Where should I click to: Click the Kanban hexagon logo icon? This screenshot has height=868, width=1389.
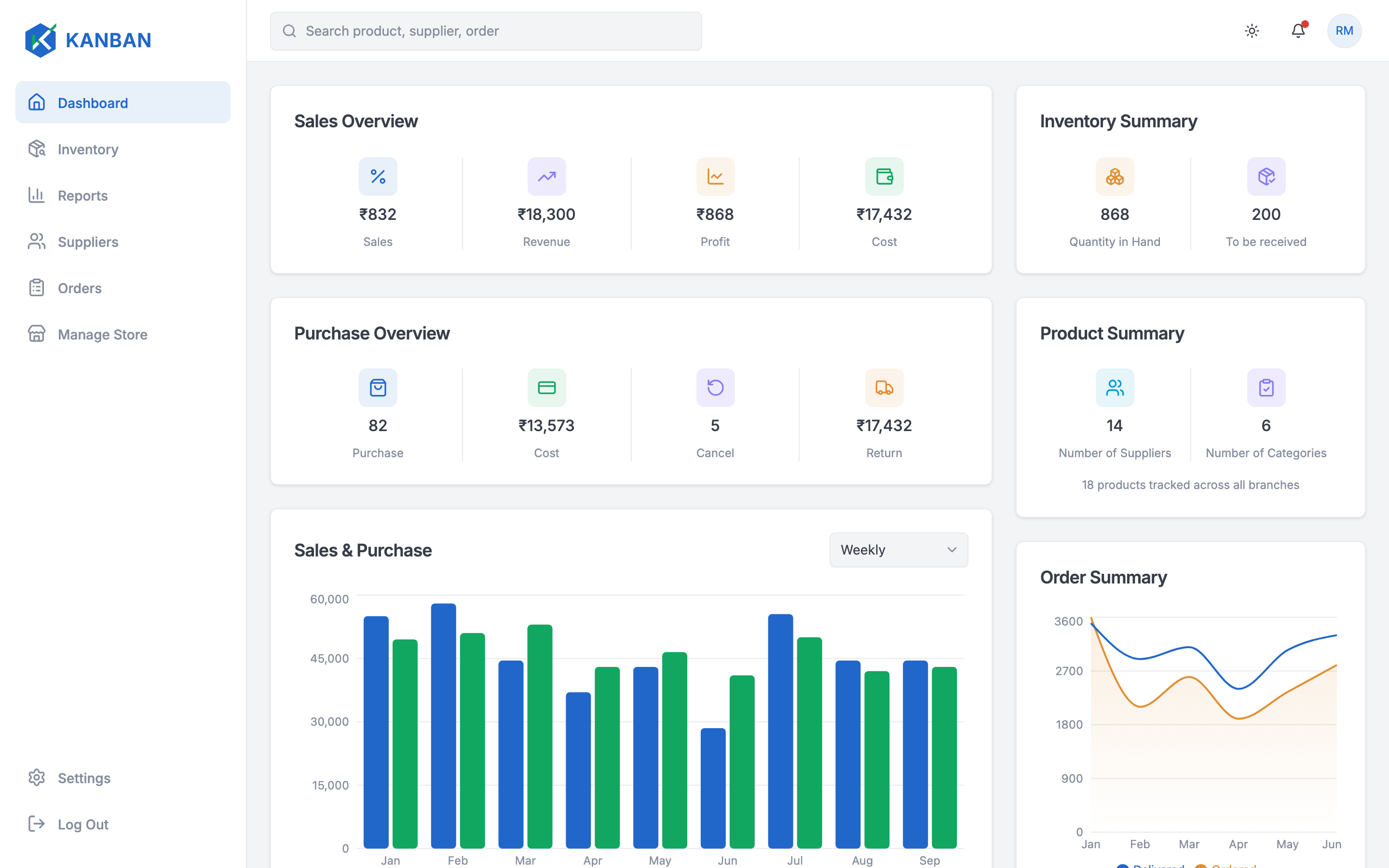click(x=41, y=40)
